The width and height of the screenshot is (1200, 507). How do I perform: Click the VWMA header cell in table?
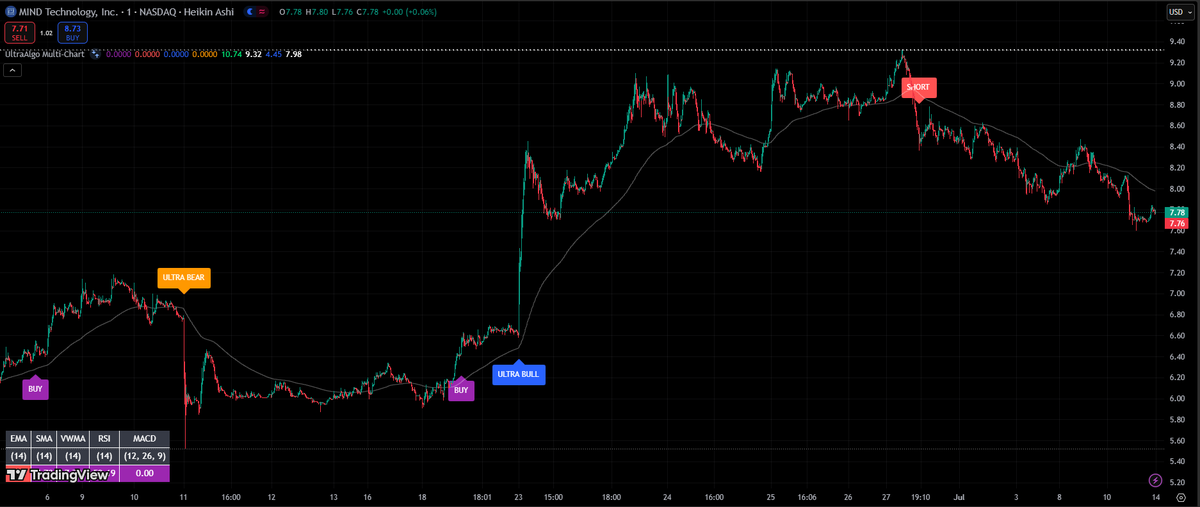73,438
